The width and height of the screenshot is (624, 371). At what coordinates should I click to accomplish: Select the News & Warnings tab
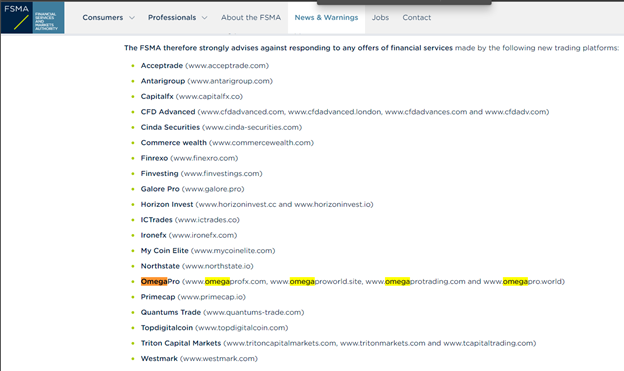click(x=326, y=18)
